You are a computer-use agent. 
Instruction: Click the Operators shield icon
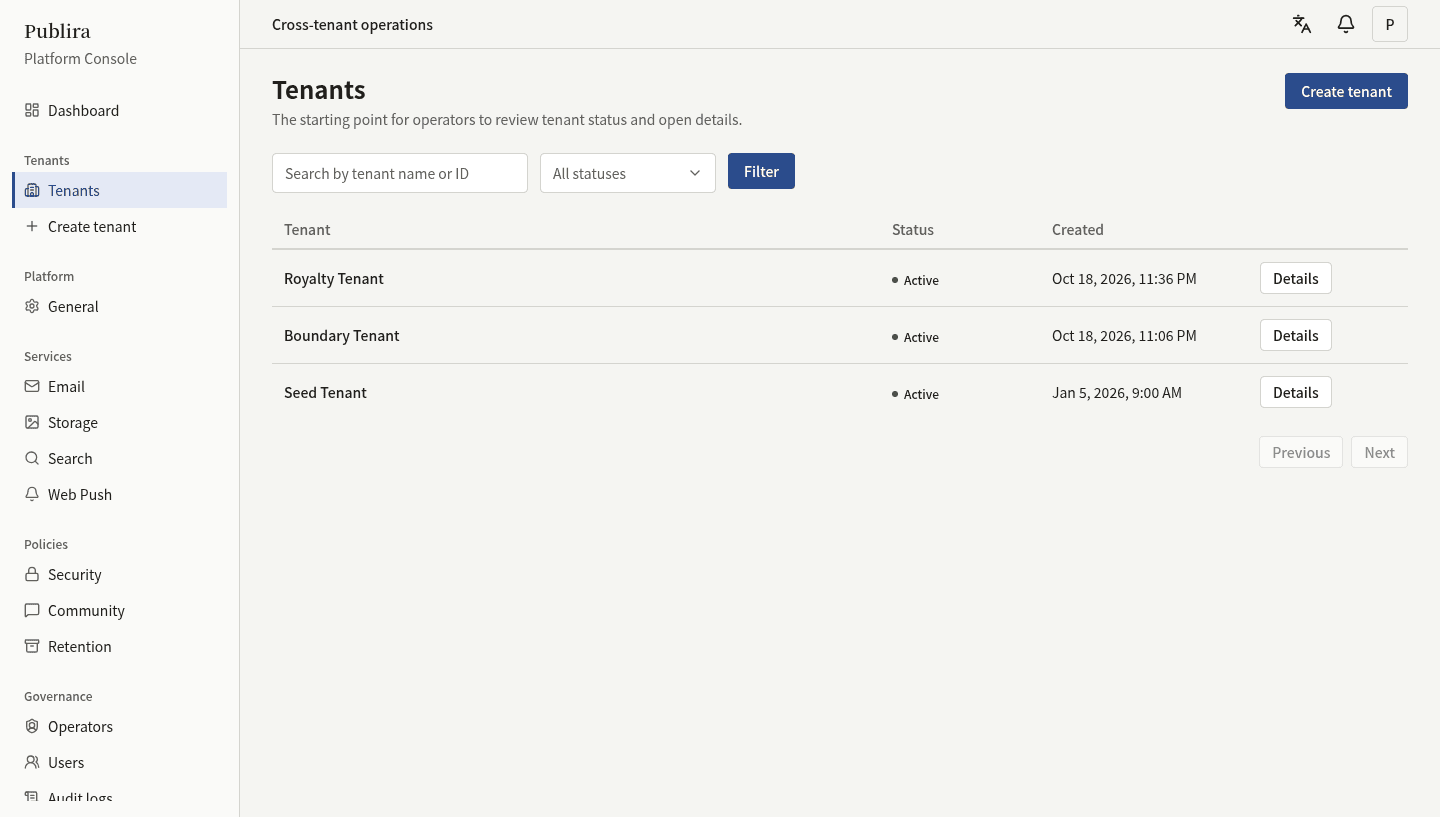click(32, 726)
